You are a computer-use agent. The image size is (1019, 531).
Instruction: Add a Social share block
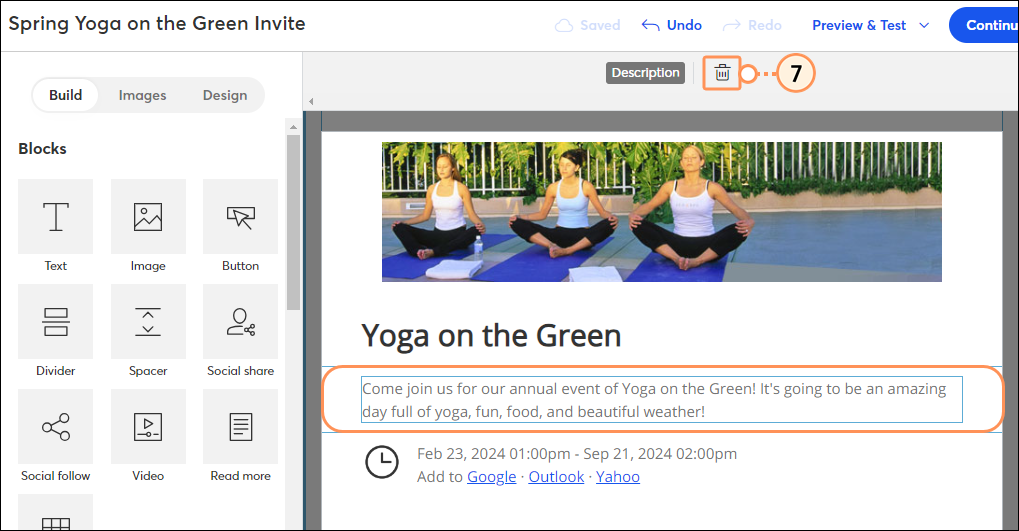[x=240, y=322]
